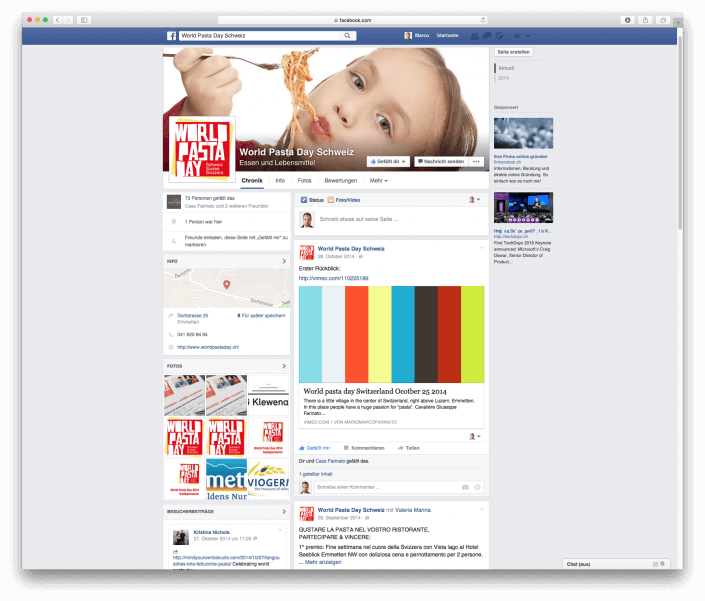Open post-as selector below vimeo preview
The image size is (705, 601).
point(475,436)
